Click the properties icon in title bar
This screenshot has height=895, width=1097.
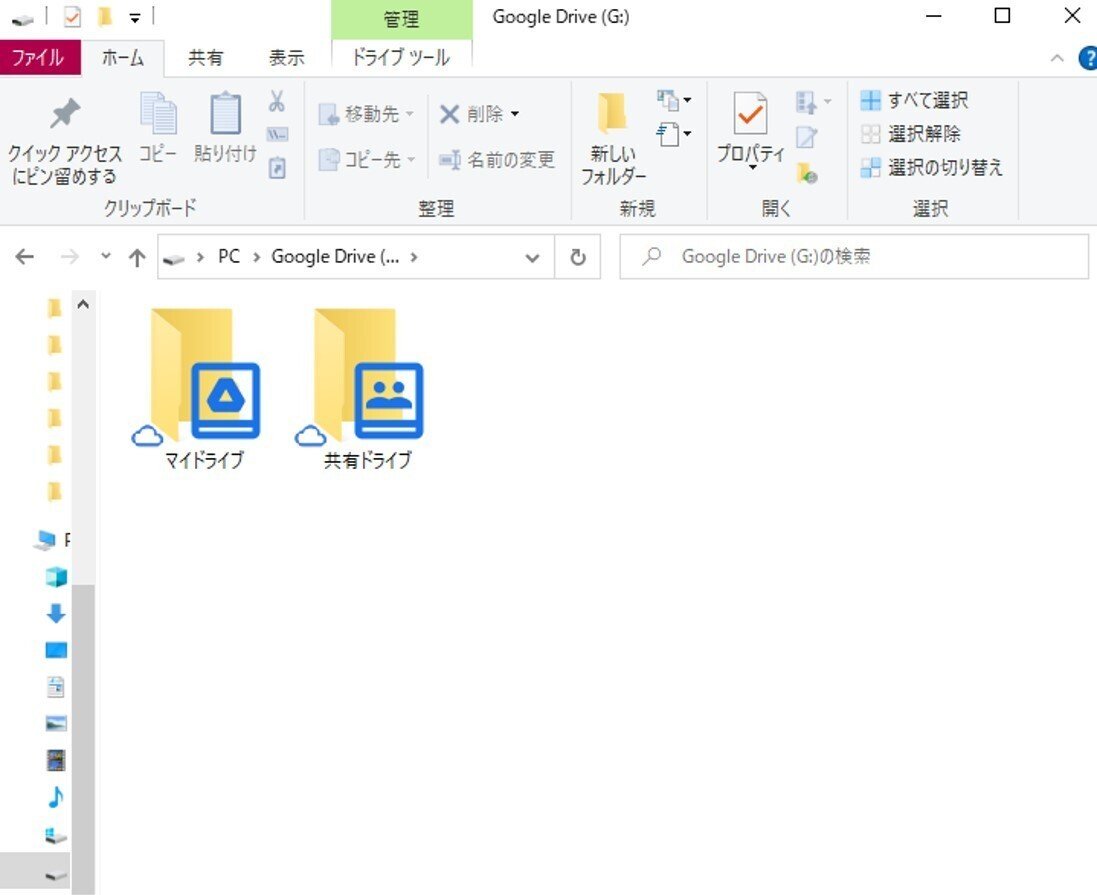72,16
